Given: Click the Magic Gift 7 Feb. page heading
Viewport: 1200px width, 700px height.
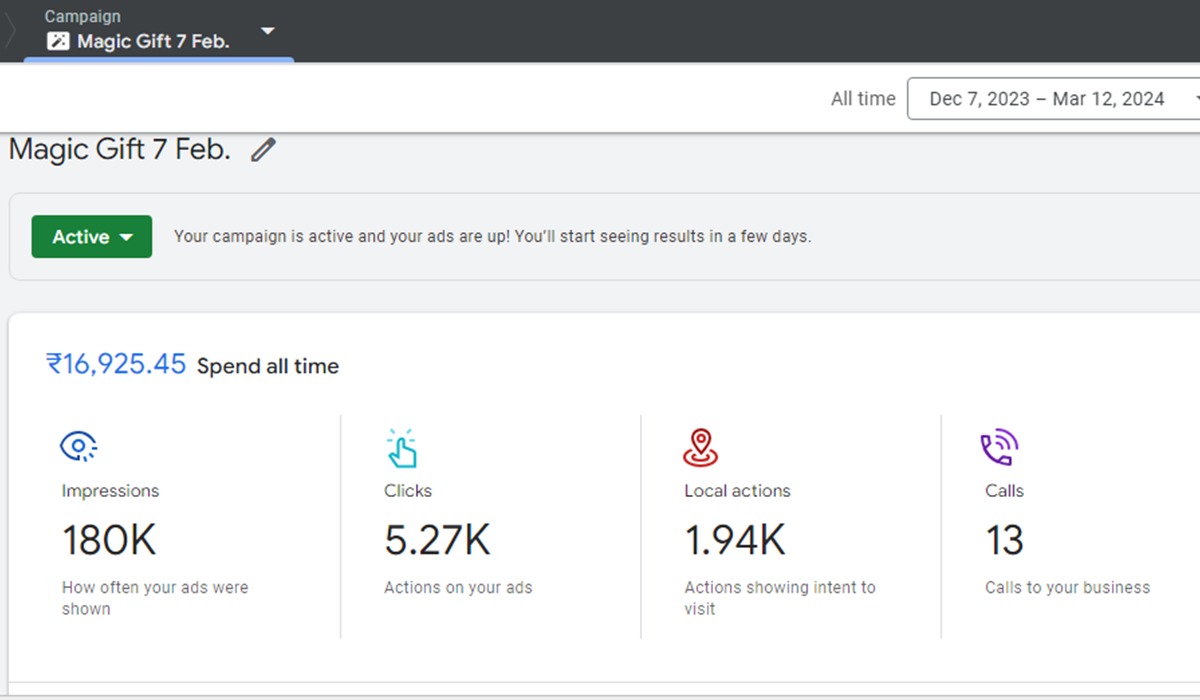Looking at the screenshot, I should (120, 151).
